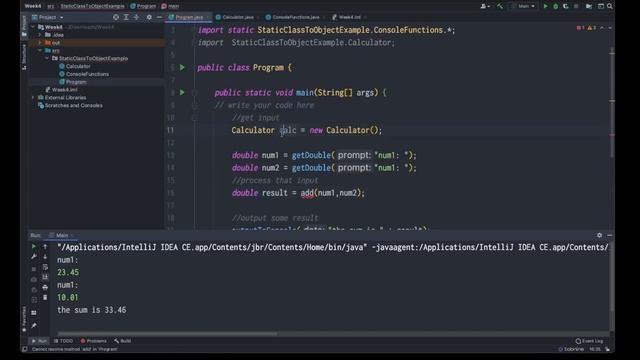
Task: Open Run panel settings gear
Action: [599, 235]
